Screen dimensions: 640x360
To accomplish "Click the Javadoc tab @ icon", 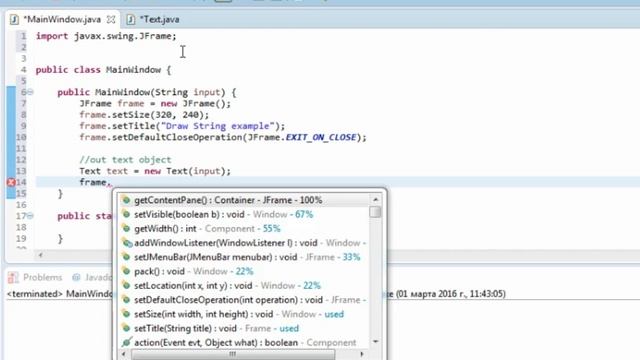I will 76,278.
